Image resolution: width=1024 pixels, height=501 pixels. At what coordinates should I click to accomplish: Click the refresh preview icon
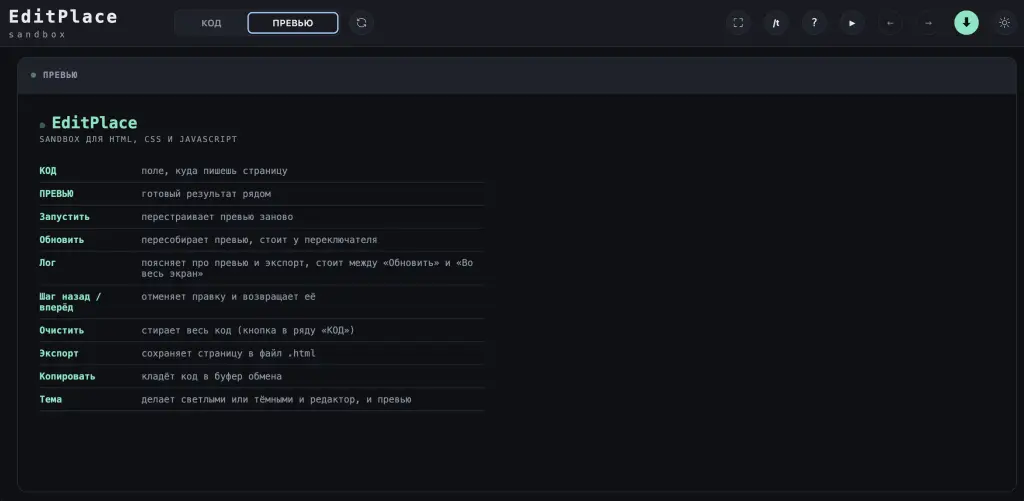[361, 23]
